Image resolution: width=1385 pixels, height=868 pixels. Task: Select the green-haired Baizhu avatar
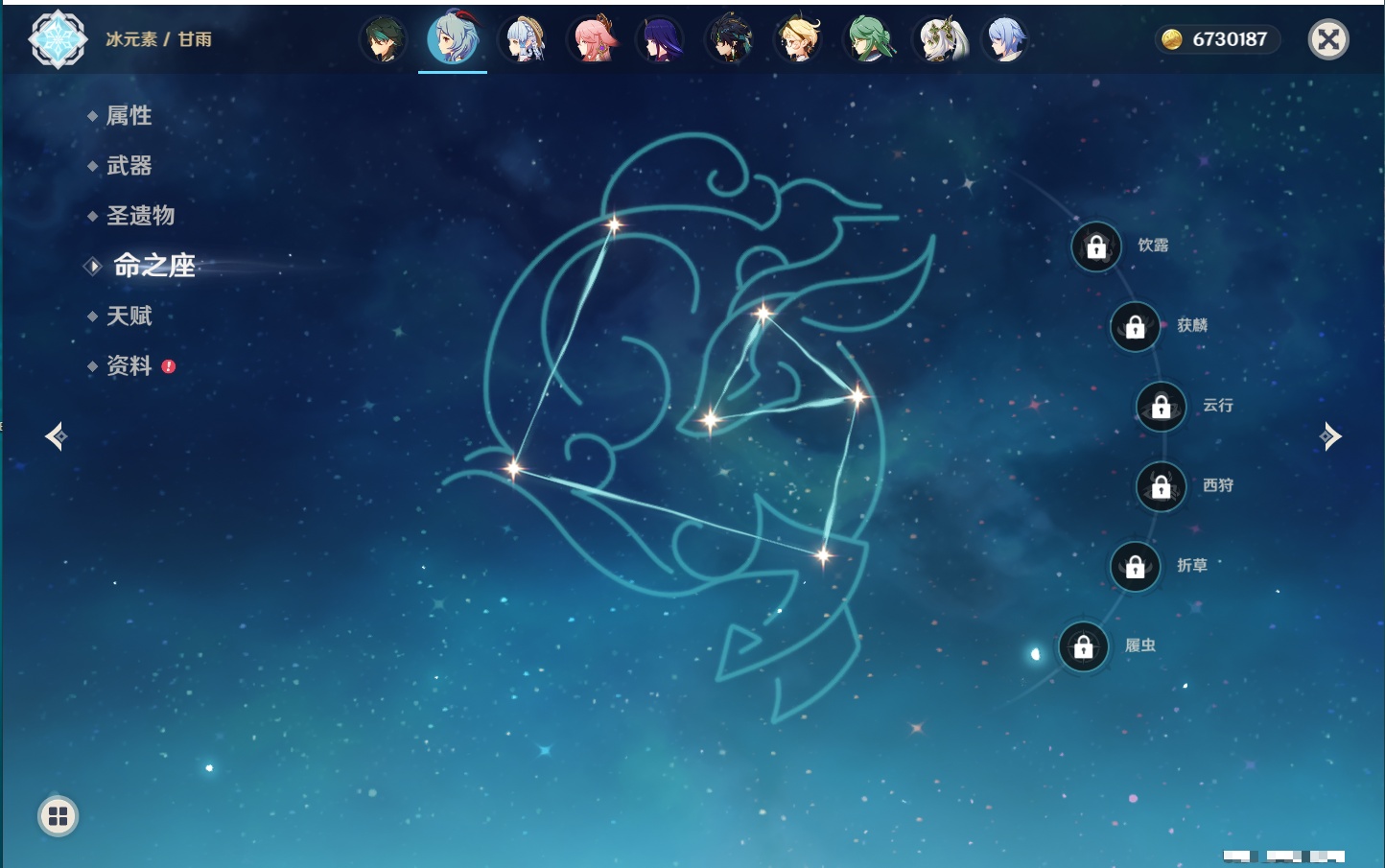868,39
